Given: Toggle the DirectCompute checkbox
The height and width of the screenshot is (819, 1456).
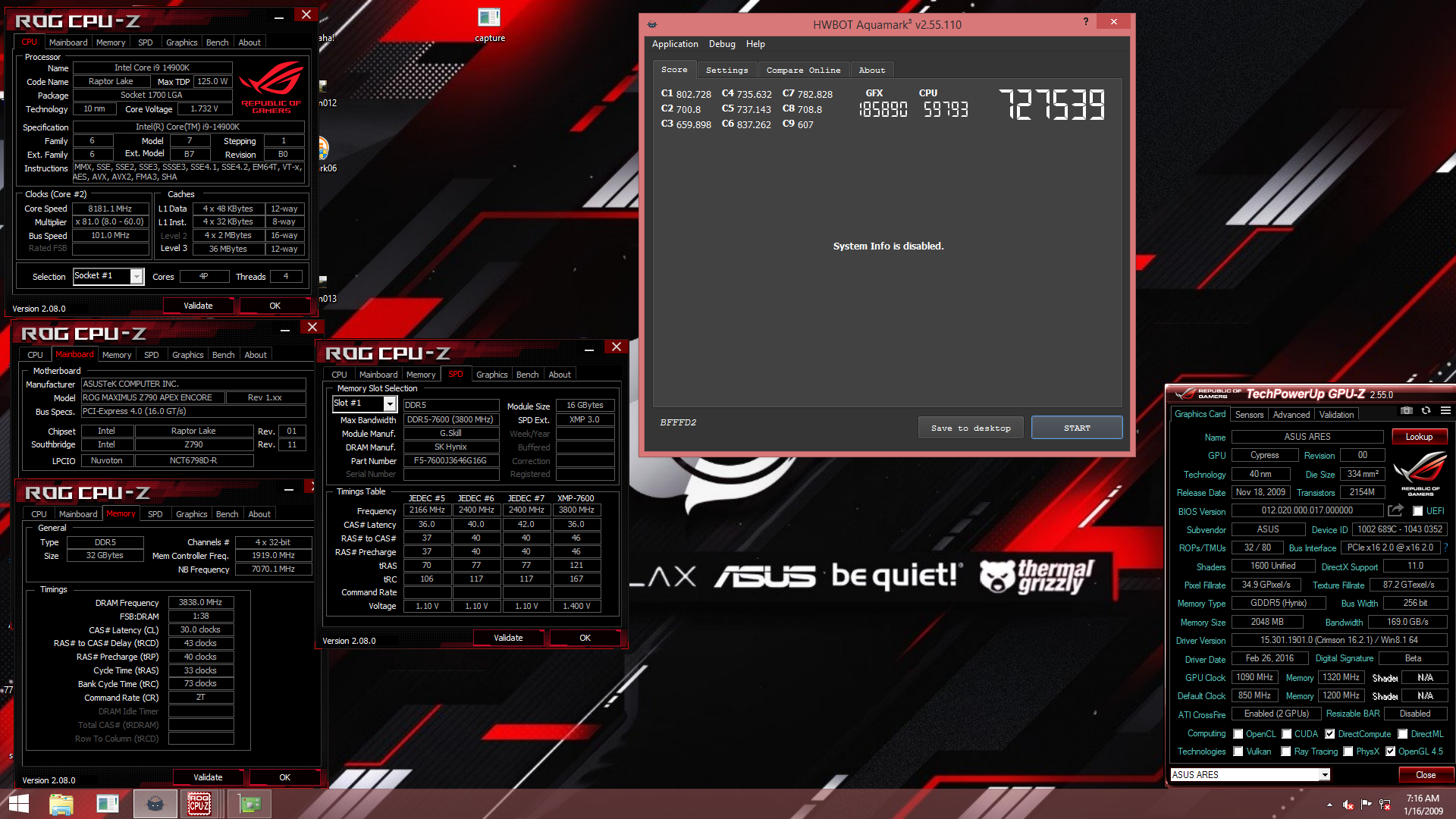Looking at the screenshot, I should pos(1330,734).
